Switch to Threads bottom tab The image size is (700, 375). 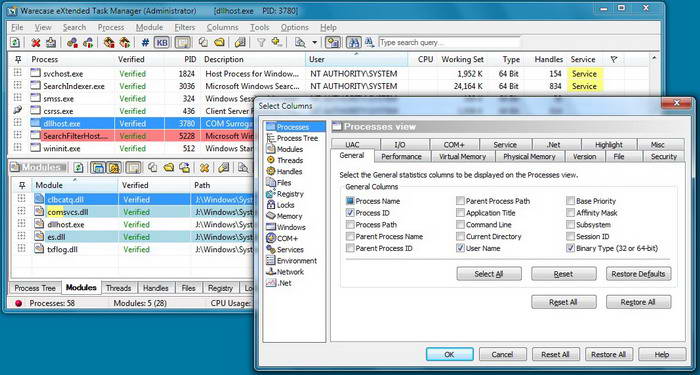click(x=119, y=288)
